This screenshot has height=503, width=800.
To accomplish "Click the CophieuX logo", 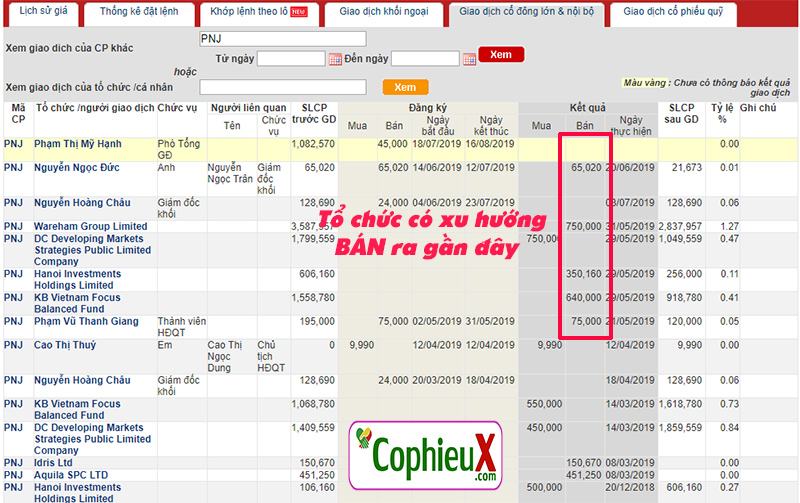I will pos(426,457).
